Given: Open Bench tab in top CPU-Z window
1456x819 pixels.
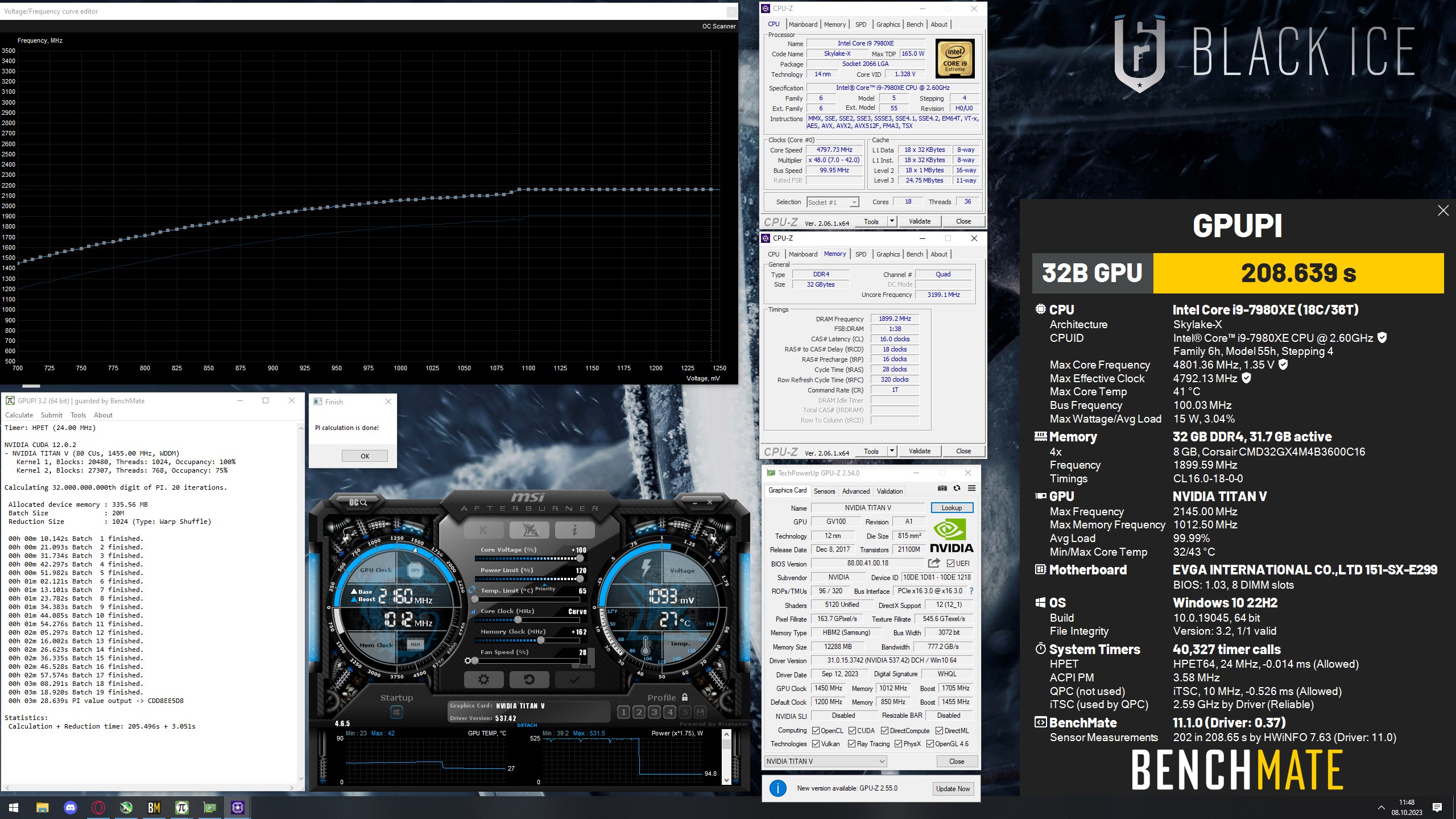Looking at the screenshot, I should [x=915, y=24].
